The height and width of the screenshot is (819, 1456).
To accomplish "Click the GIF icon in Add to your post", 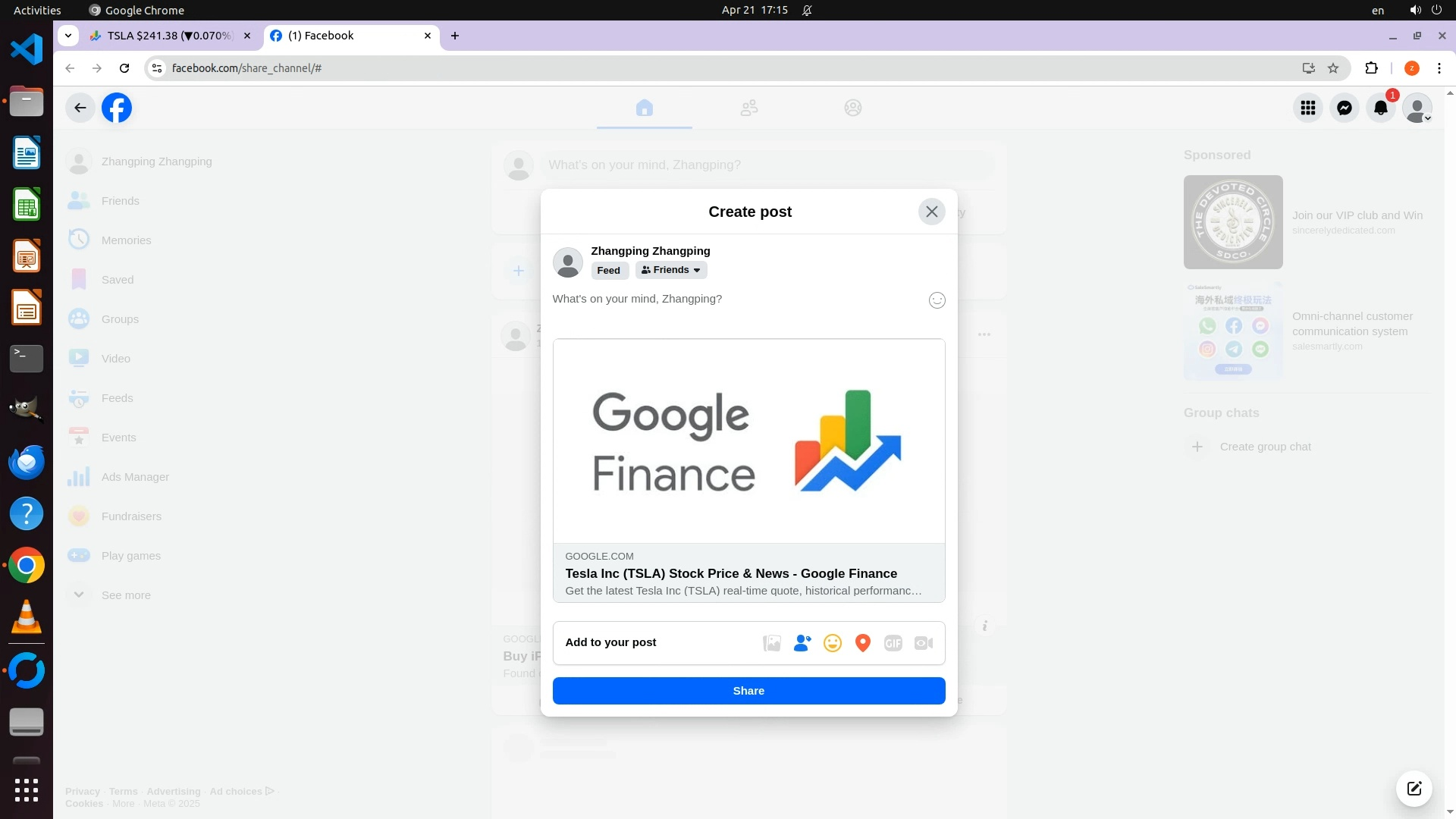I will pos(893,643).
